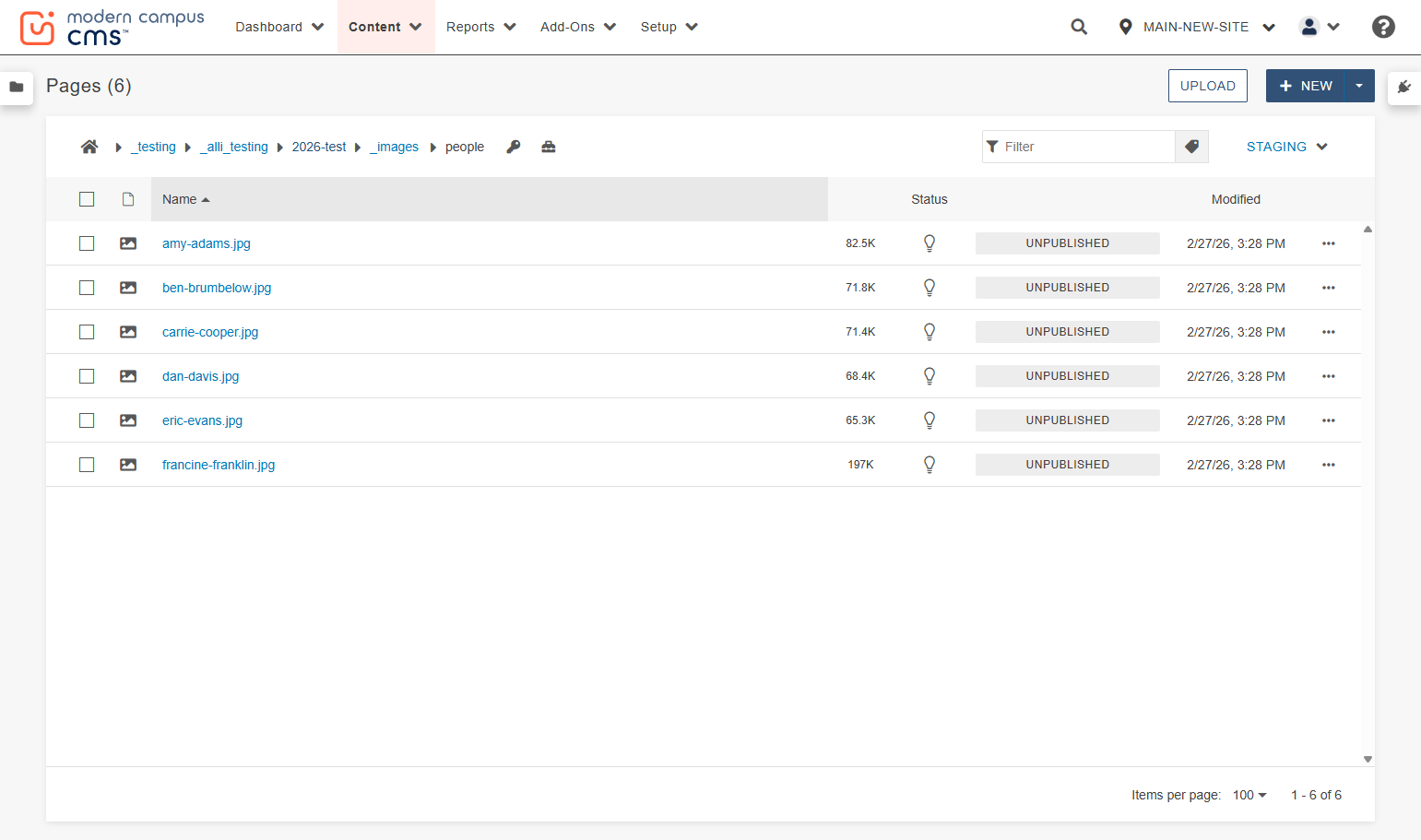Open the user account dropdown
This screenshot has height=840, width=1421.
pyautogui.click(x=1320, y=27)
